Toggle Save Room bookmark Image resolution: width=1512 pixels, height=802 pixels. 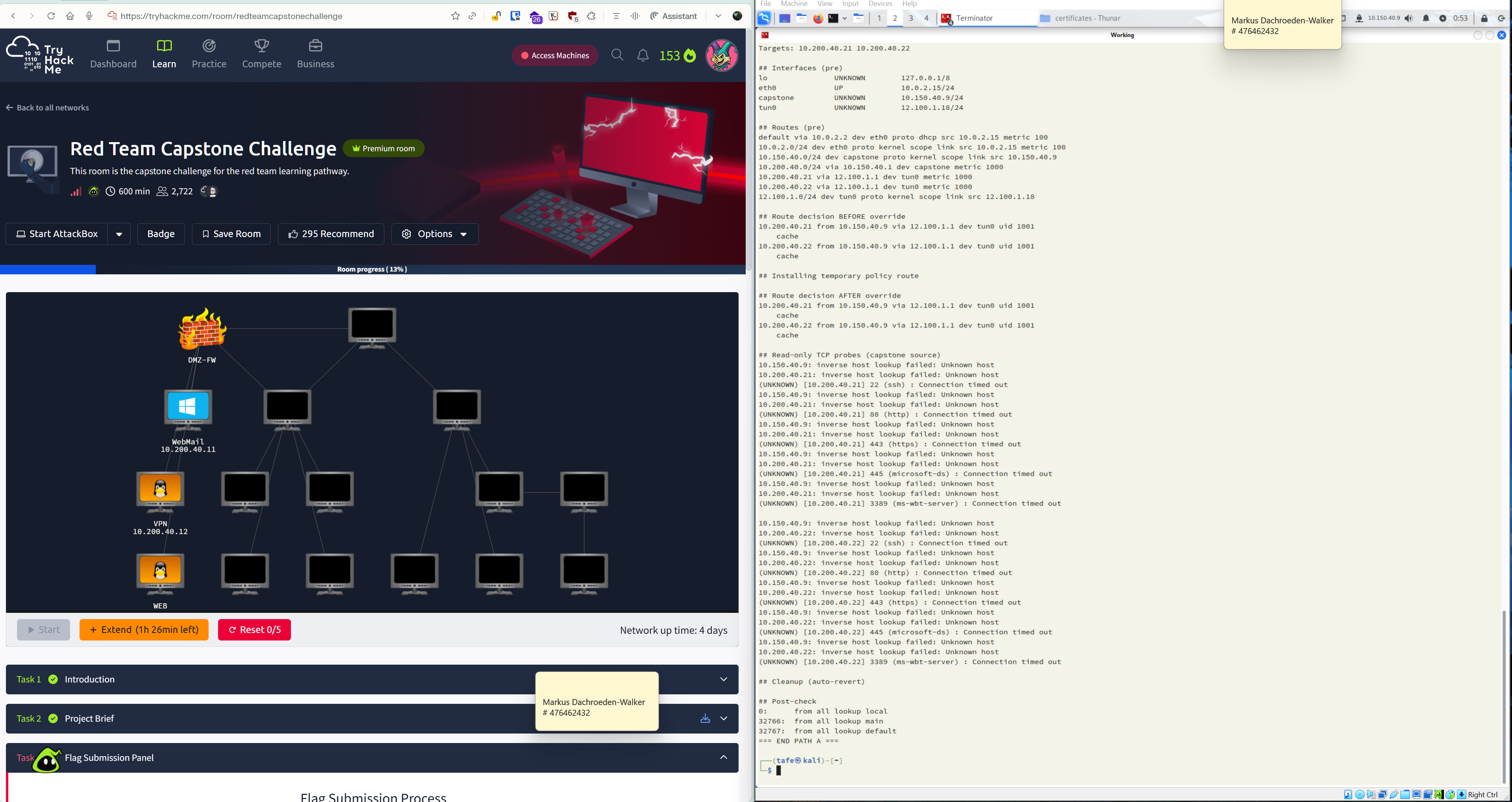[x=231, y=234]
